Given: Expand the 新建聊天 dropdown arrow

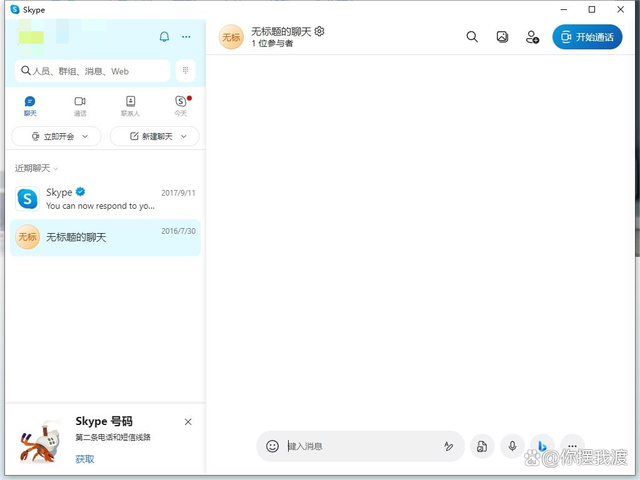Looking at the screenshot, I should [184, 136].
